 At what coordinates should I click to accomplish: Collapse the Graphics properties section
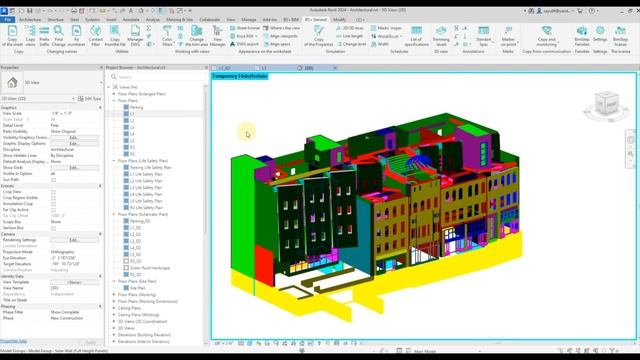100,108
